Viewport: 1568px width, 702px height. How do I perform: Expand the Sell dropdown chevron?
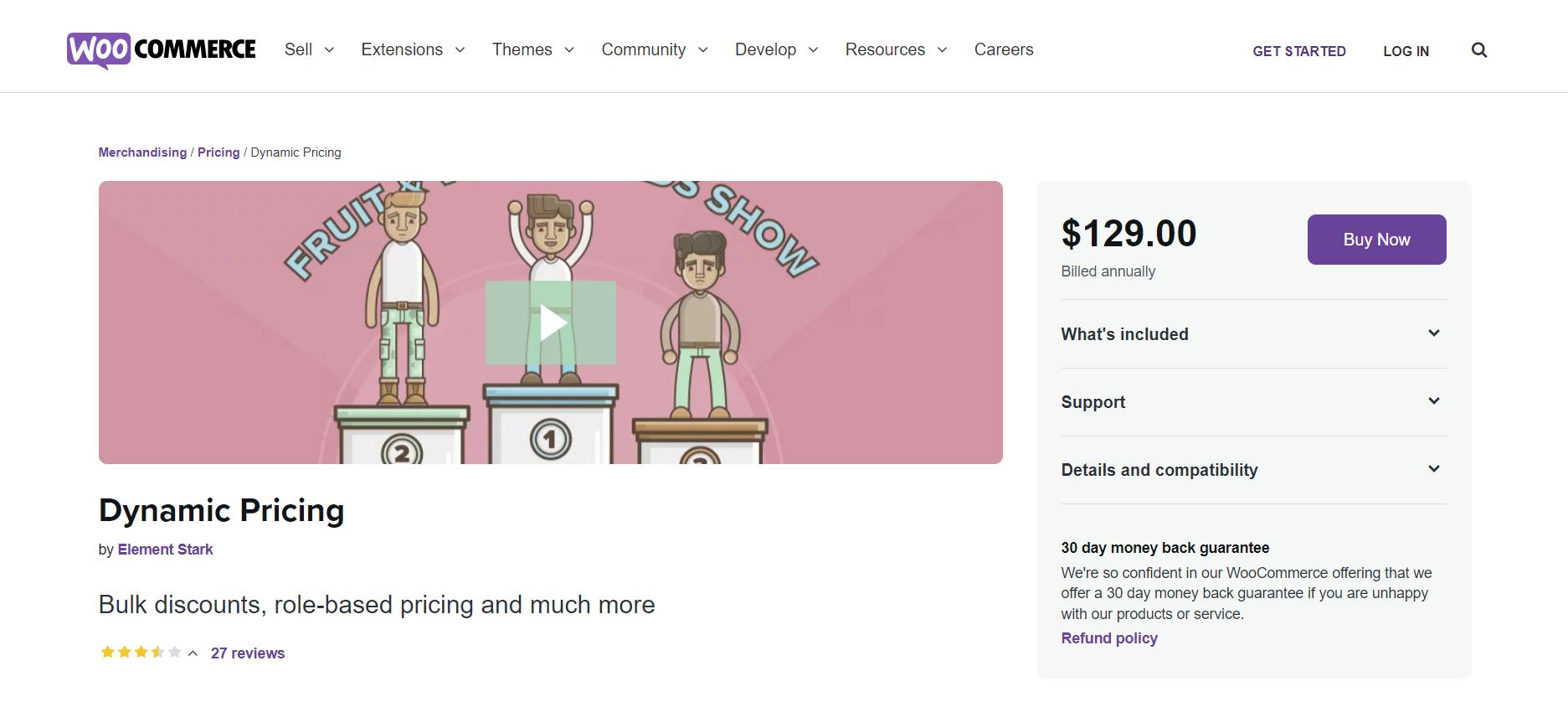pos(329,50)
